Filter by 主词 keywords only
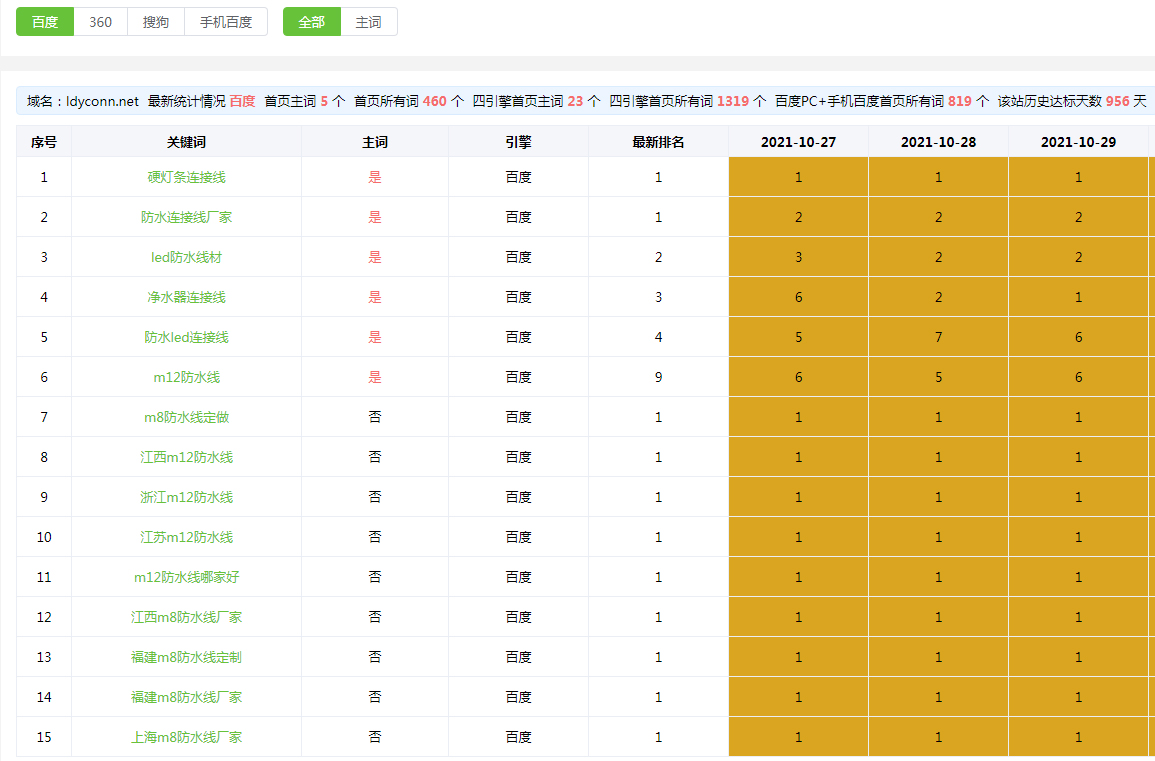 (369, 22)
